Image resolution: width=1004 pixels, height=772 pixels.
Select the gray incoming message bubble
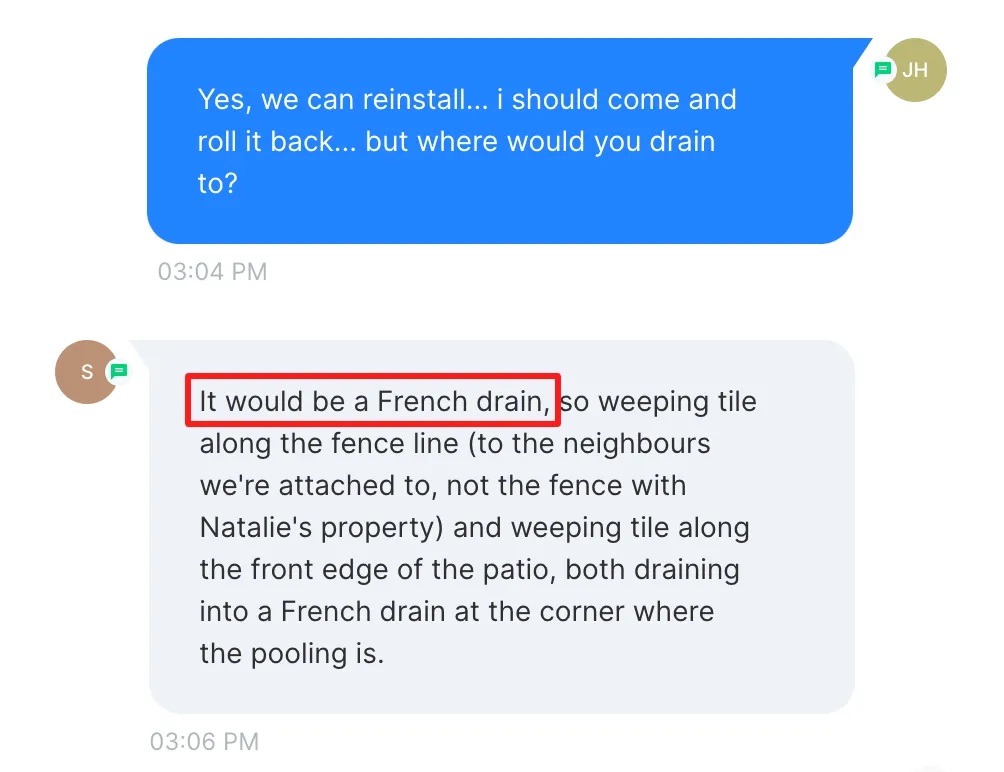pyautogui.click(x=502, y=527)
